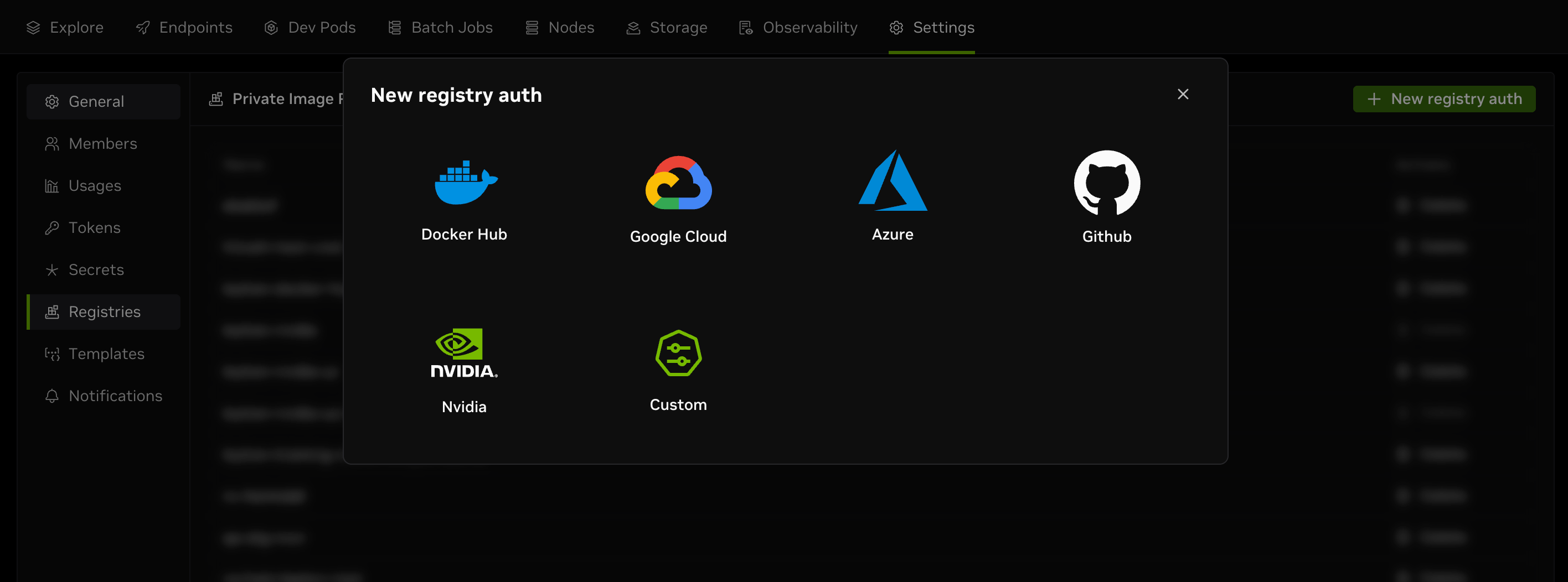Select Notifications in settings sidebar

click(x=104, y=396)
